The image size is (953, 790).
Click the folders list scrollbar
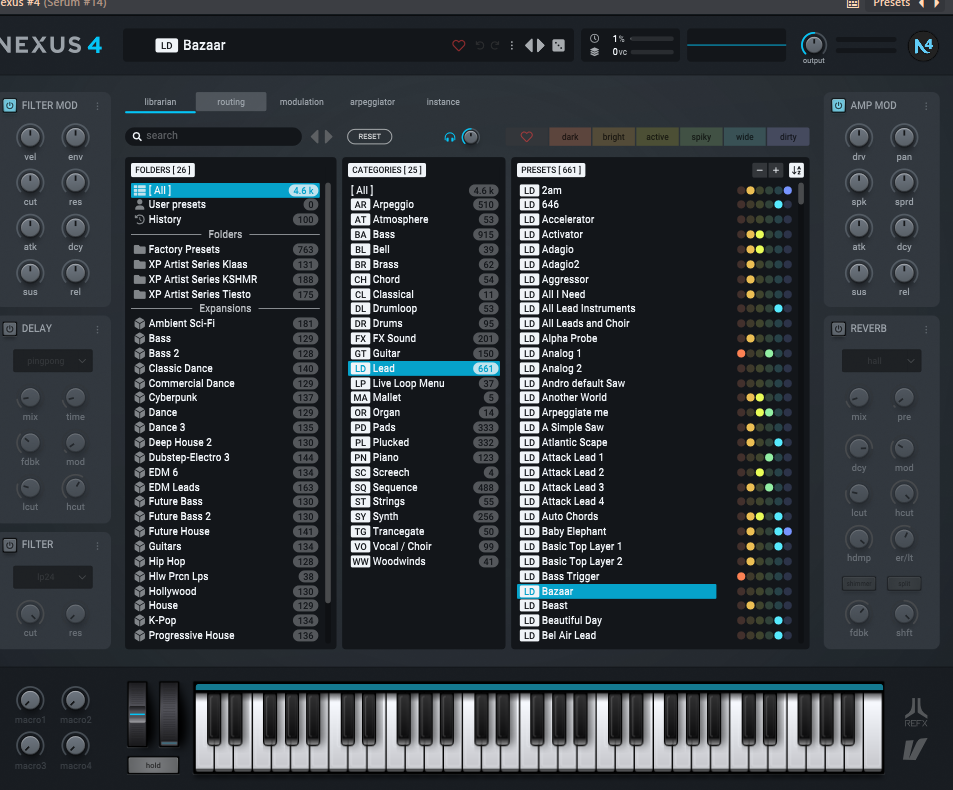pyautogui.click(x=328, y=393)
